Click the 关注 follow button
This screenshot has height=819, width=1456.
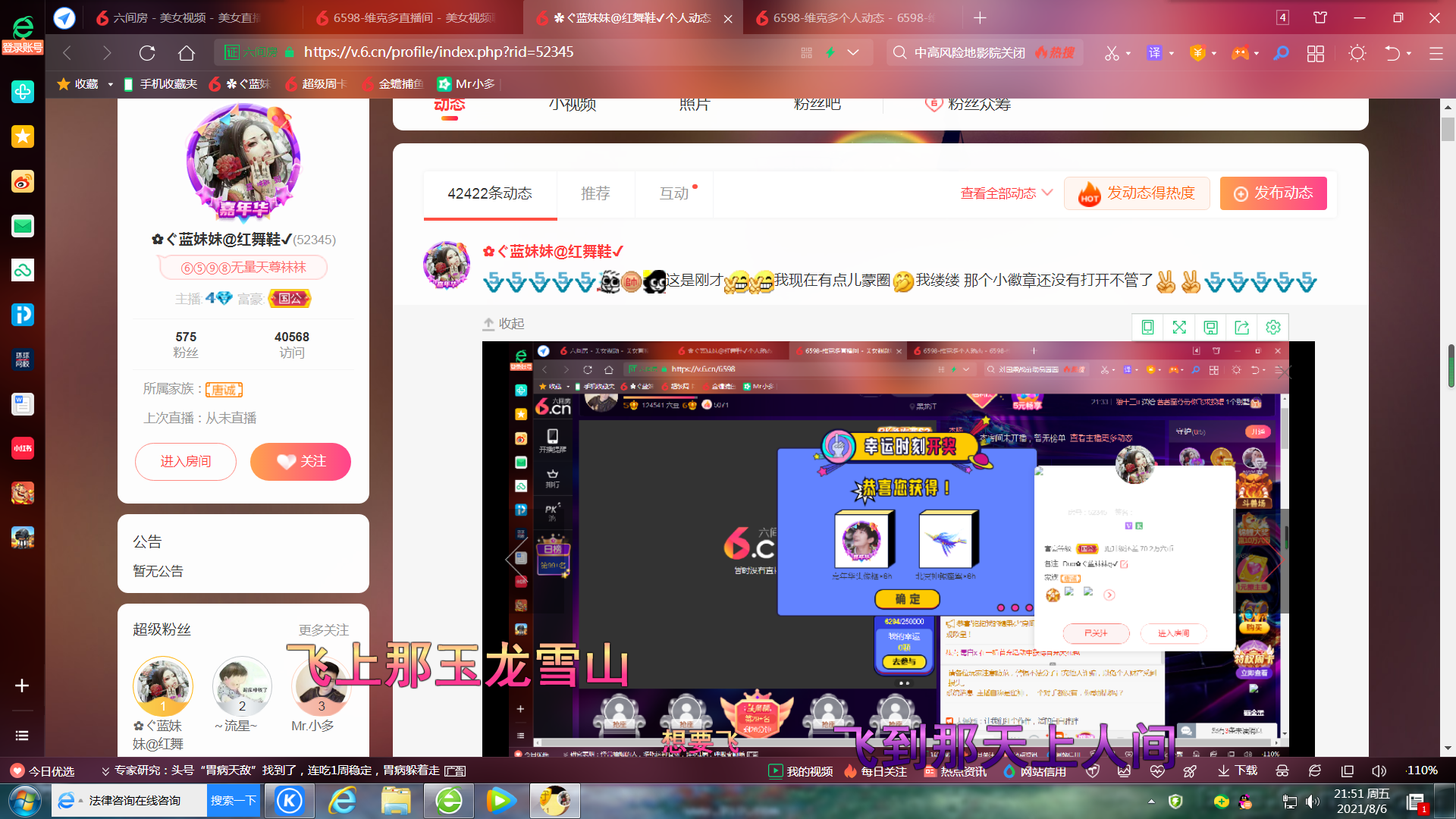[x=300, y=461]
